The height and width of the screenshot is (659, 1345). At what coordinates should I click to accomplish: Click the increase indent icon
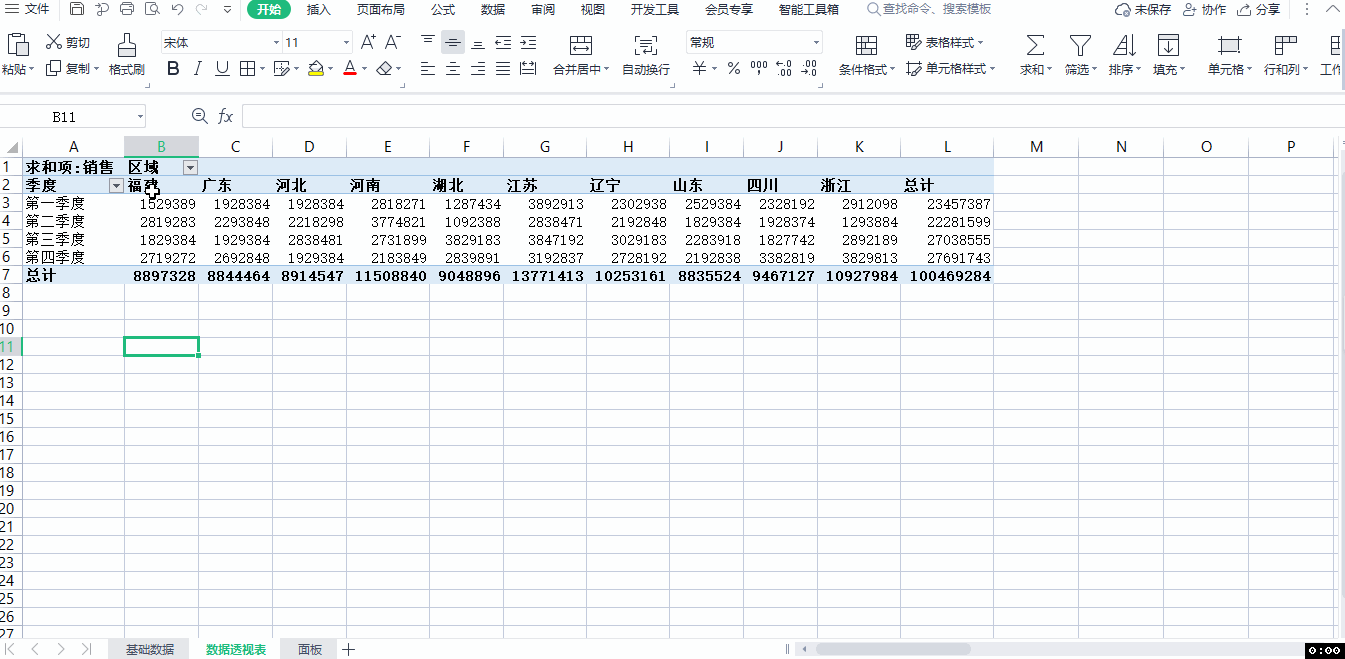528,42
